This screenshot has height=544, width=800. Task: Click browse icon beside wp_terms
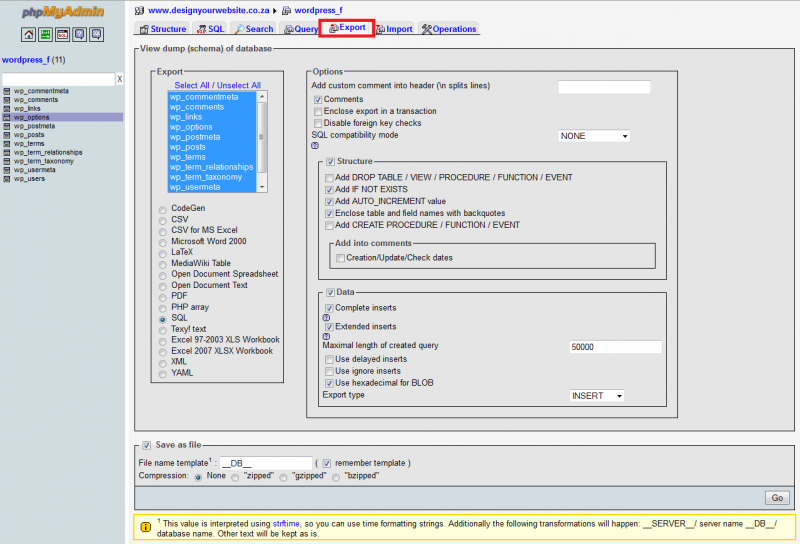pyautogui.click(x=7, y=144)
